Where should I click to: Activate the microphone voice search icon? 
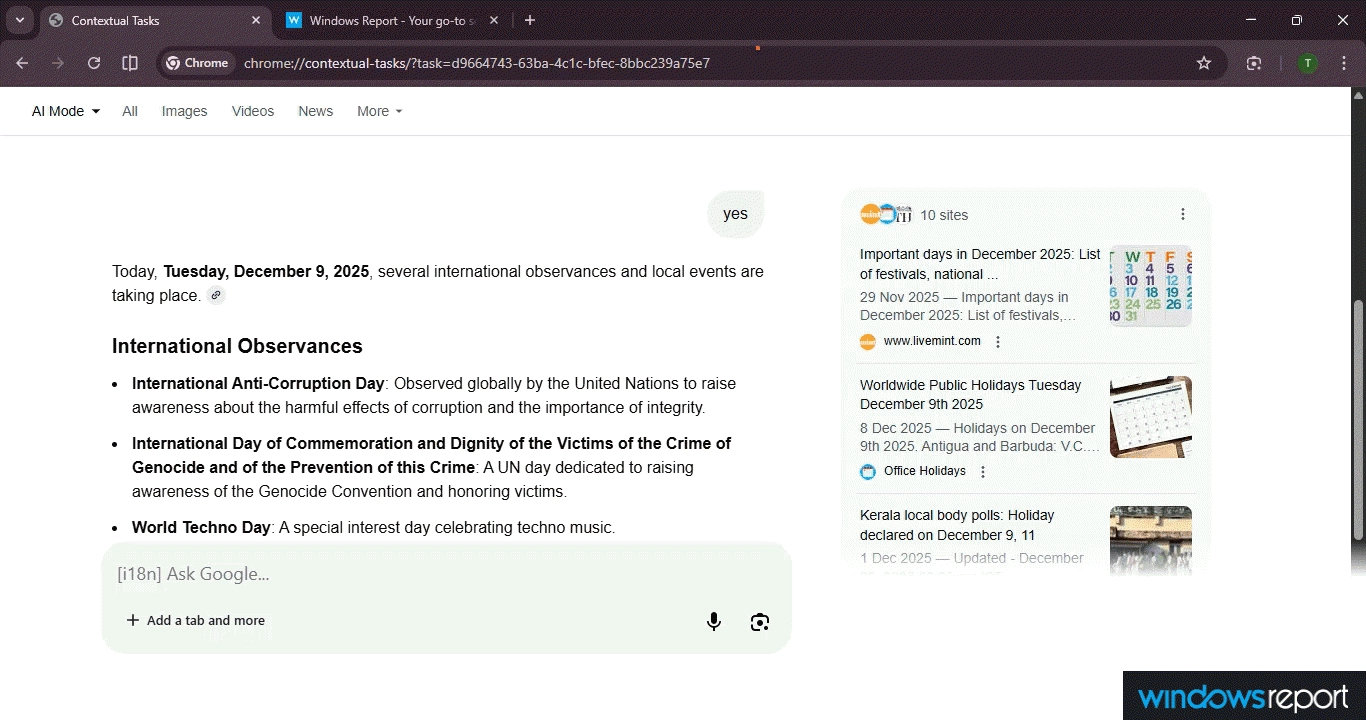713,621
